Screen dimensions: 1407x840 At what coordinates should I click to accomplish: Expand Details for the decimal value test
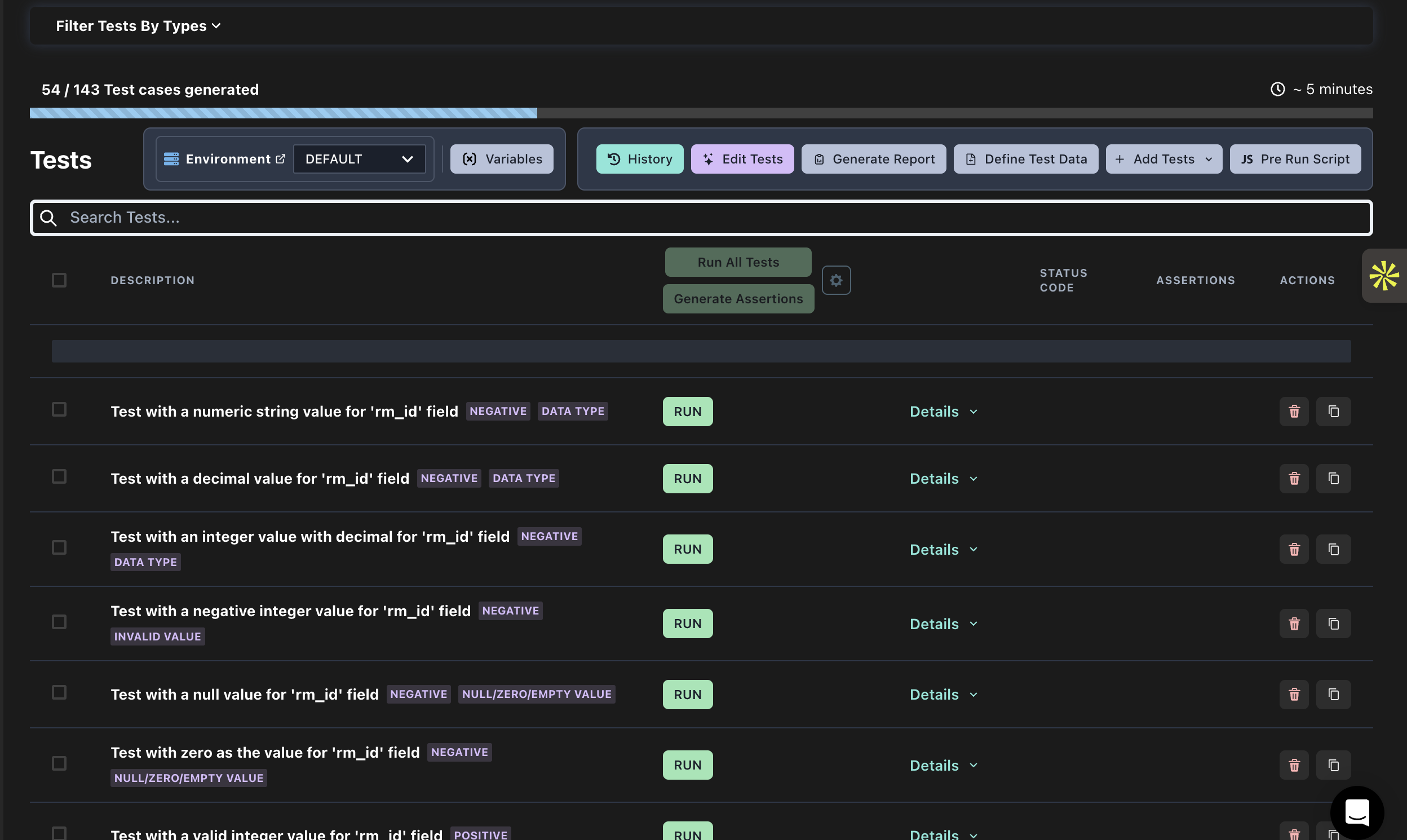[x=943, y=479]
